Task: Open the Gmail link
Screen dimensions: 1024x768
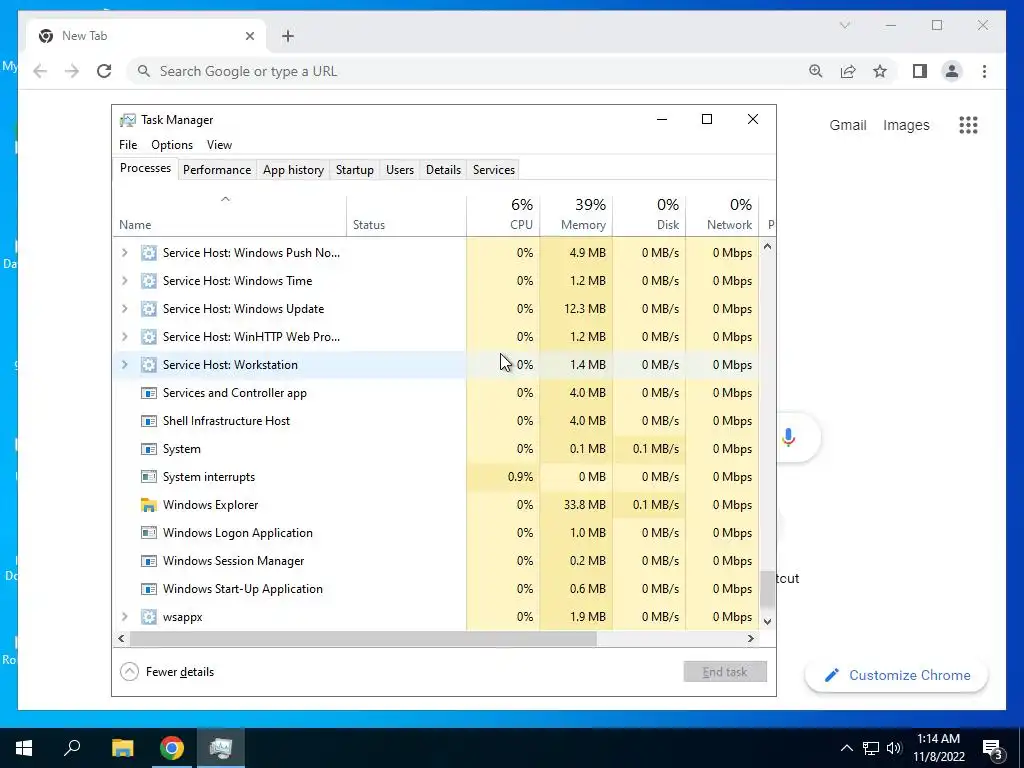Action: [848, 125]
